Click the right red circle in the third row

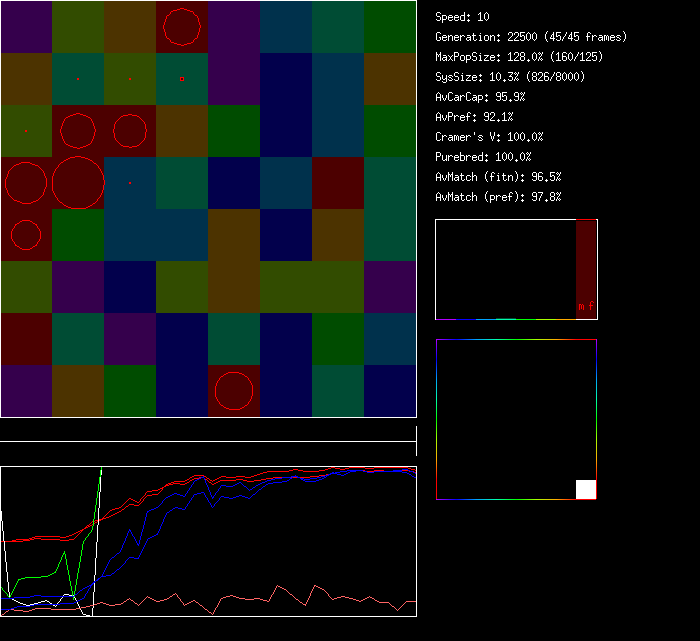point(130,131)
